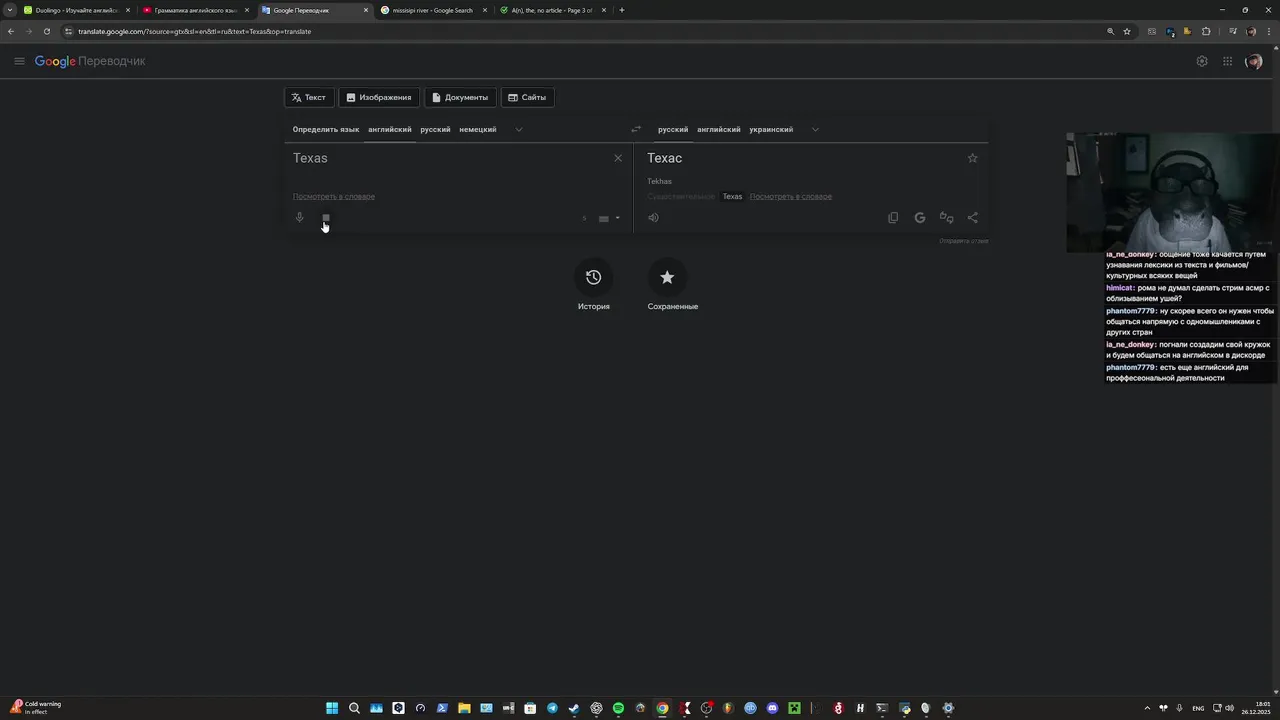Open target-side Посмотреть в словаре link
The width and height of the screenshot is (1280, 720).
pos(791,196)
